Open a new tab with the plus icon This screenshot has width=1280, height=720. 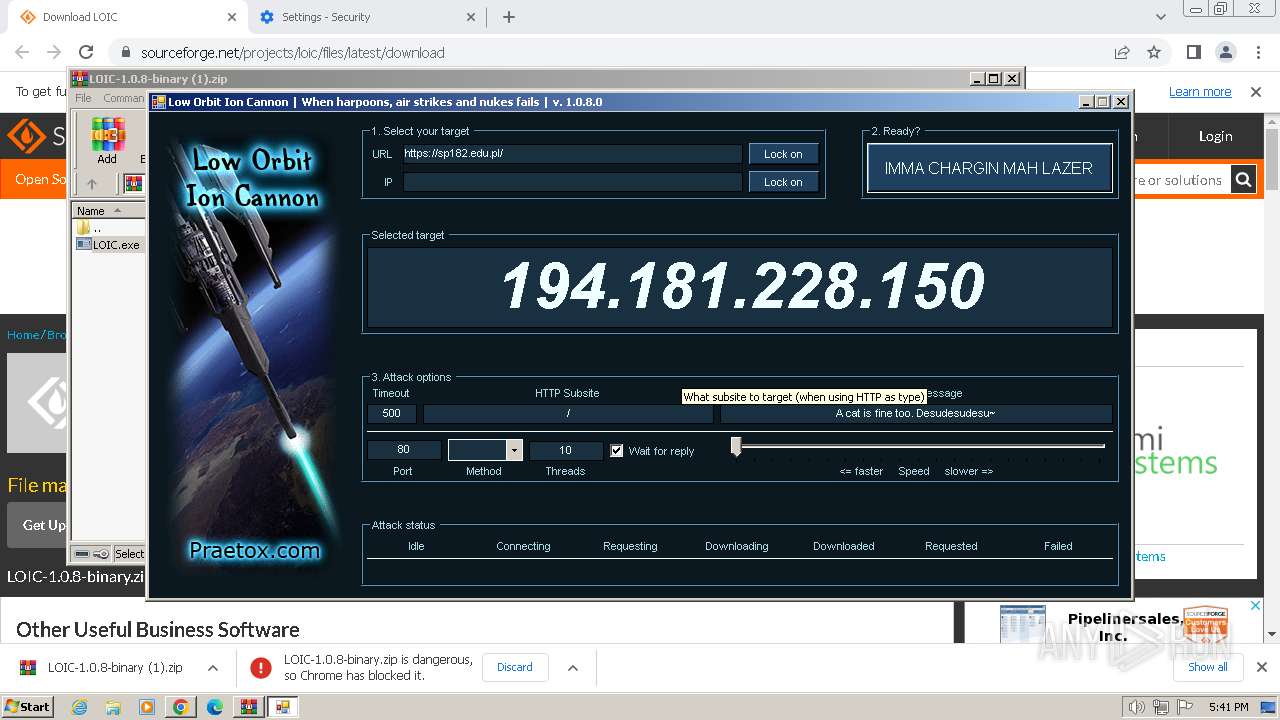point(509,17)
